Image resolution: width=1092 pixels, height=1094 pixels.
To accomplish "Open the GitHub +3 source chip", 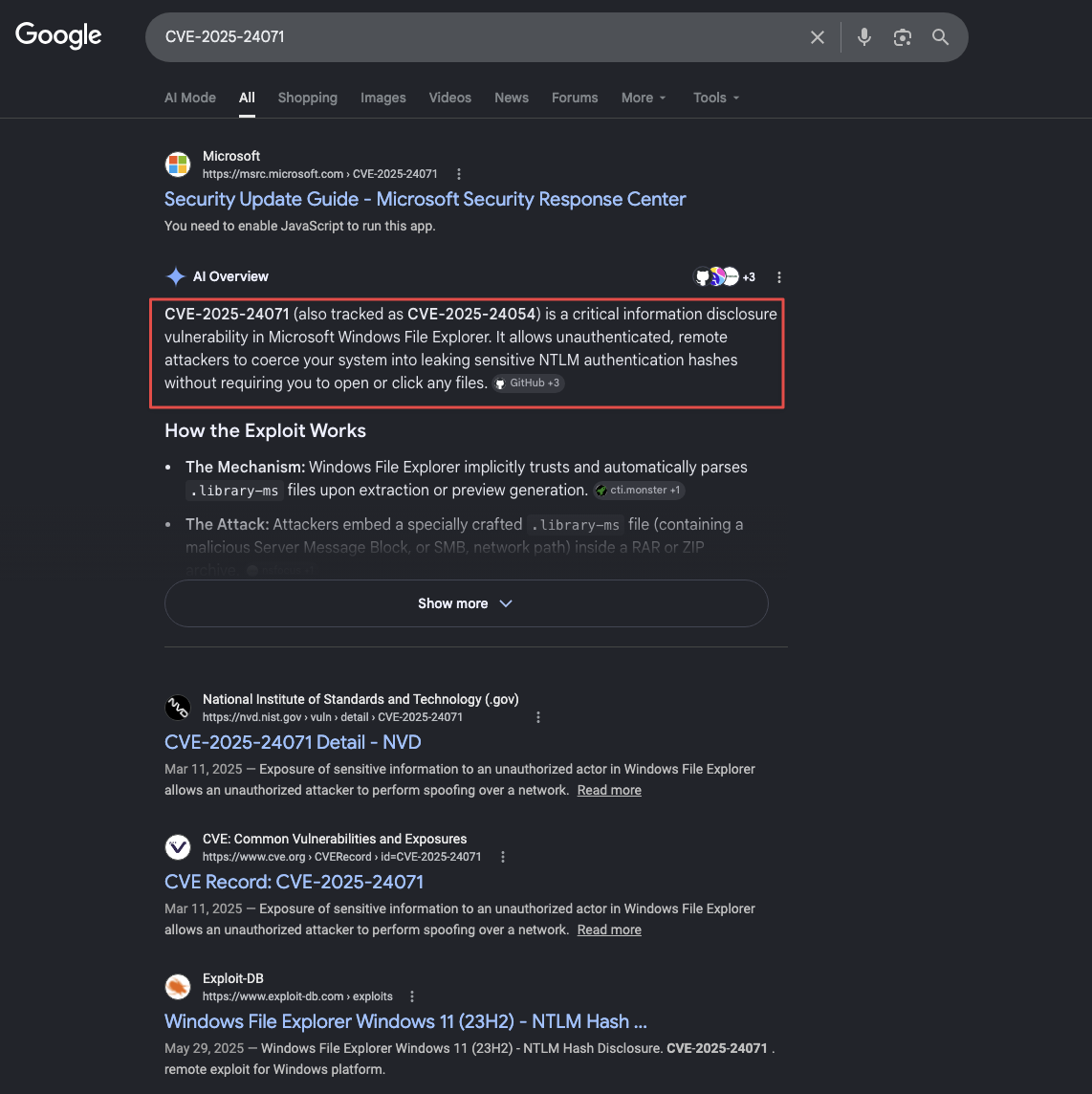I will [528, 383].
